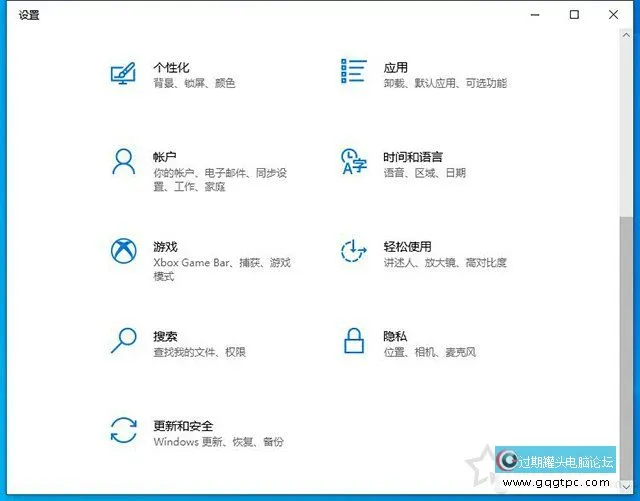
Task: Click the text 查找我的文件、权限
Action: point(199,352)
